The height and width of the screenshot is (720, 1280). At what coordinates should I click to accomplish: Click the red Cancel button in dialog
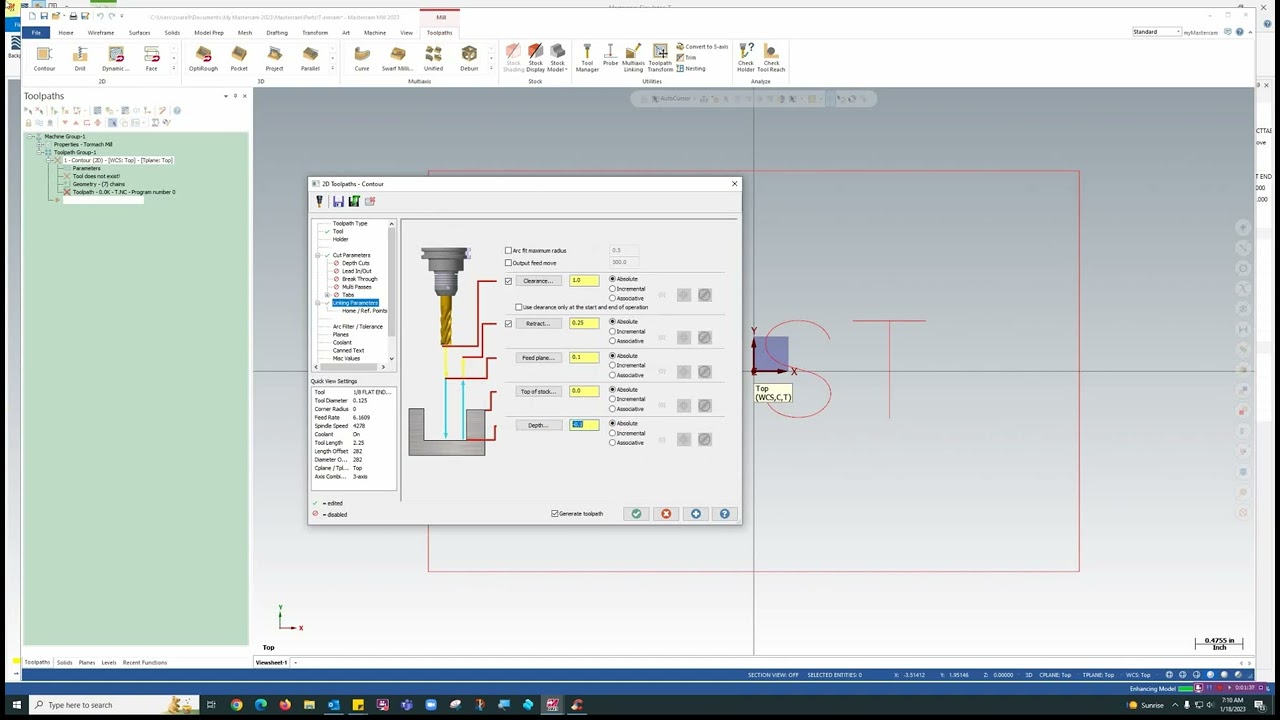(x=666, y=514)
